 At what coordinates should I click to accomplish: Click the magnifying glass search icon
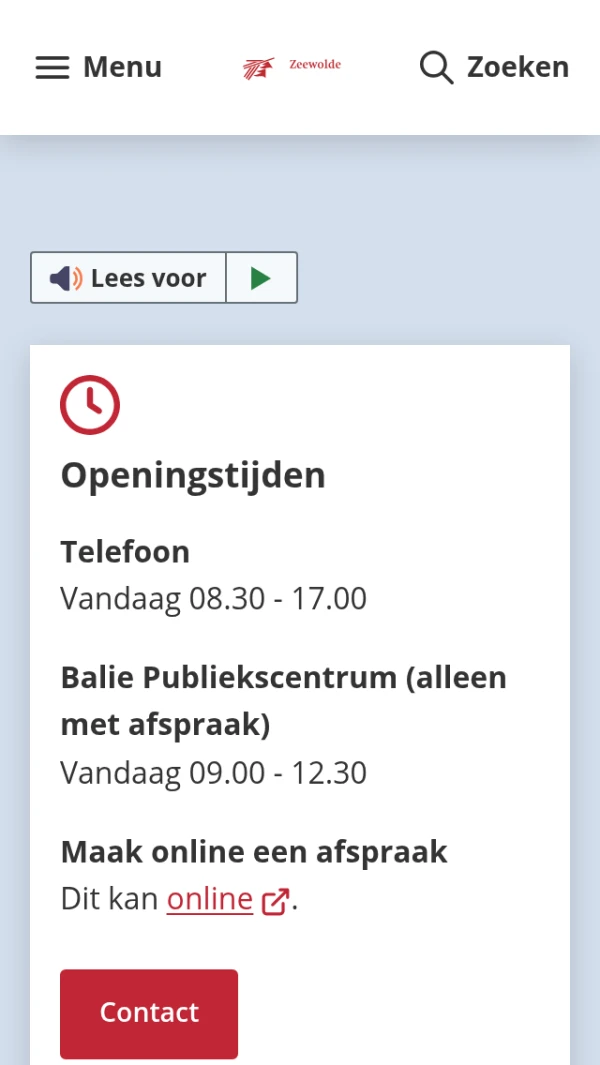pyautogui.click(x=436, y=67)
